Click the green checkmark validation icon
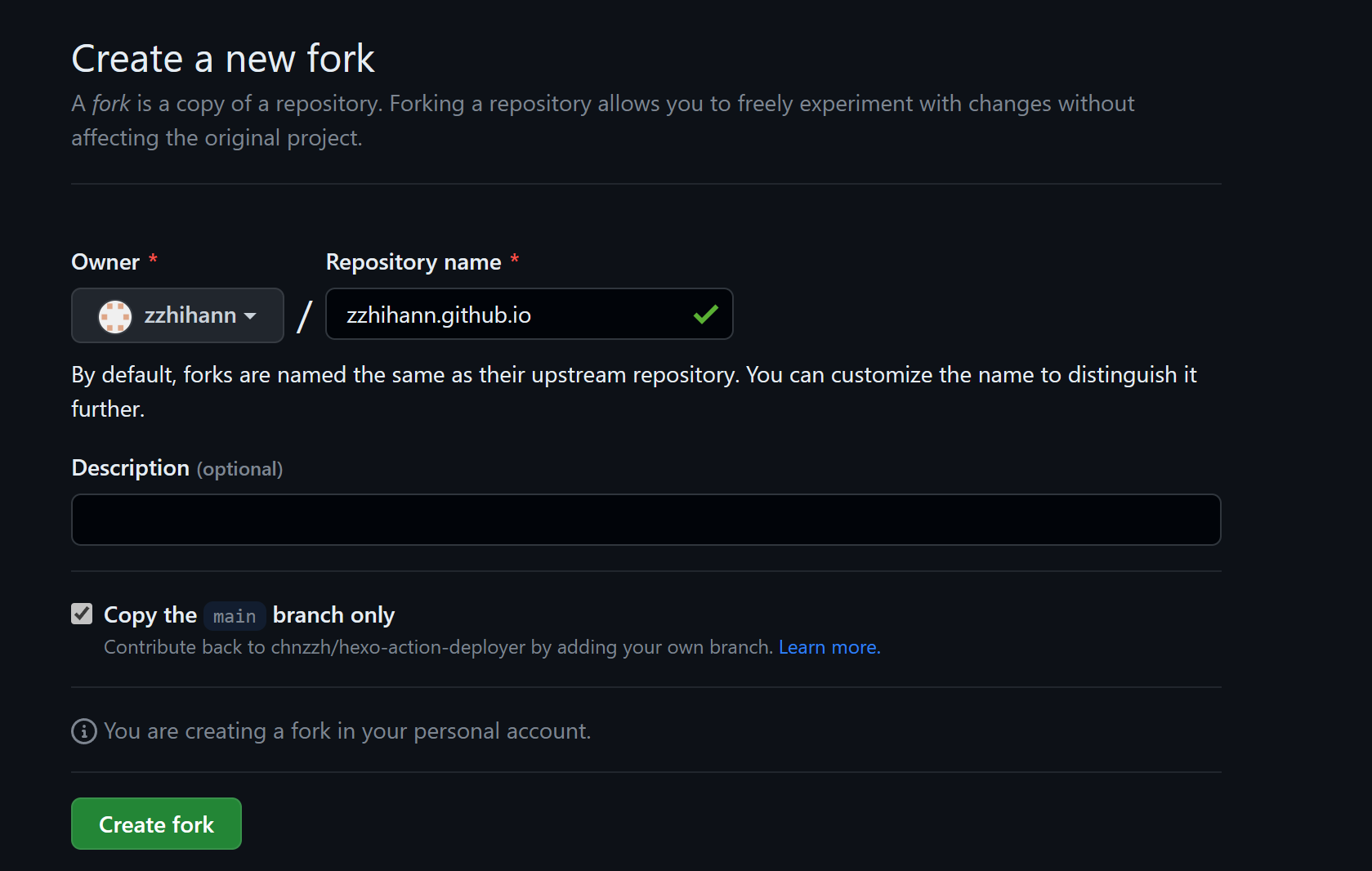The image size is (1372, 871). point(705,315)
